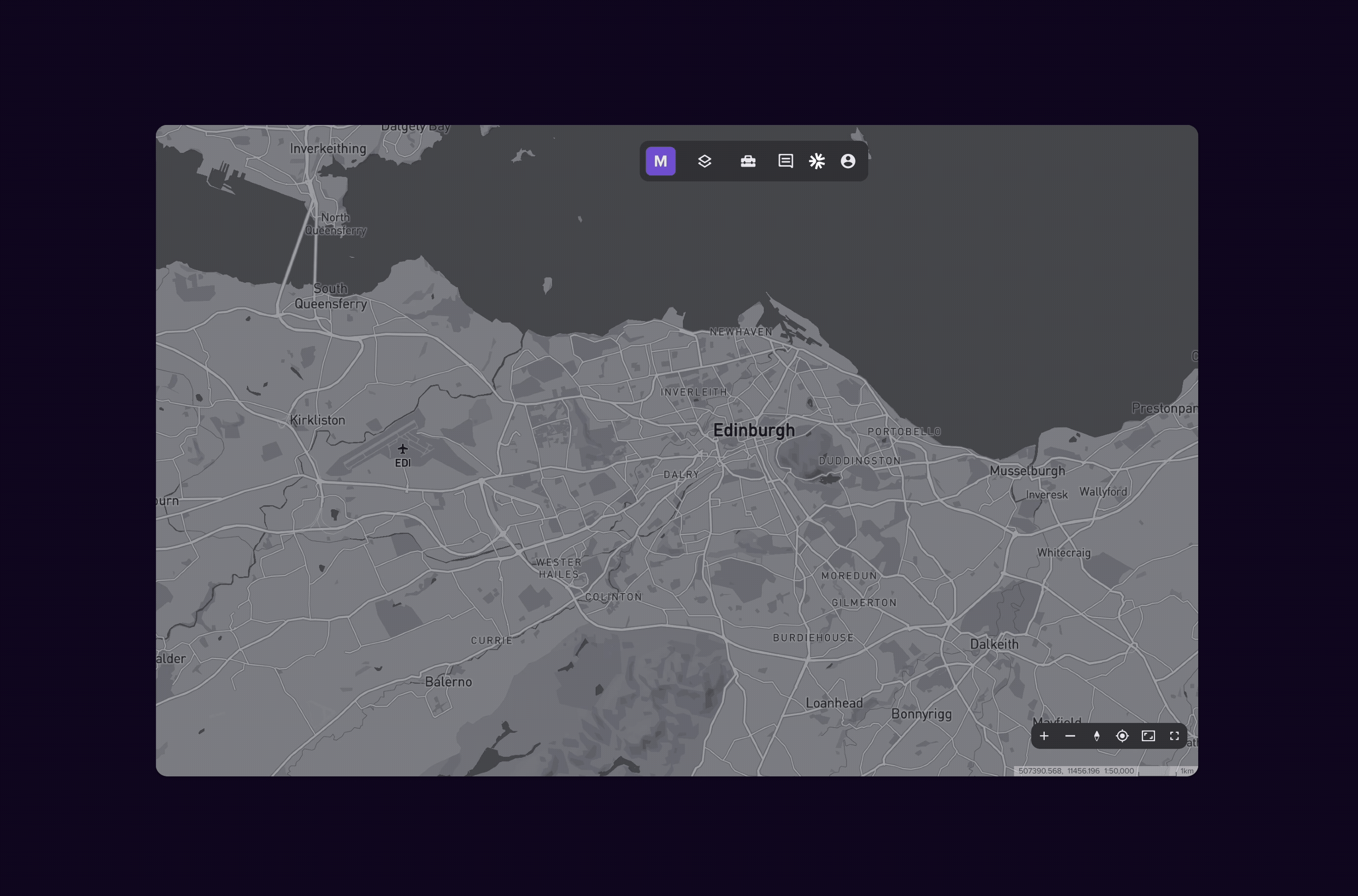Click the Musselburgh town label
Image resolution: width=1358 pixels, height=896 pixels.
[1027, 471]
